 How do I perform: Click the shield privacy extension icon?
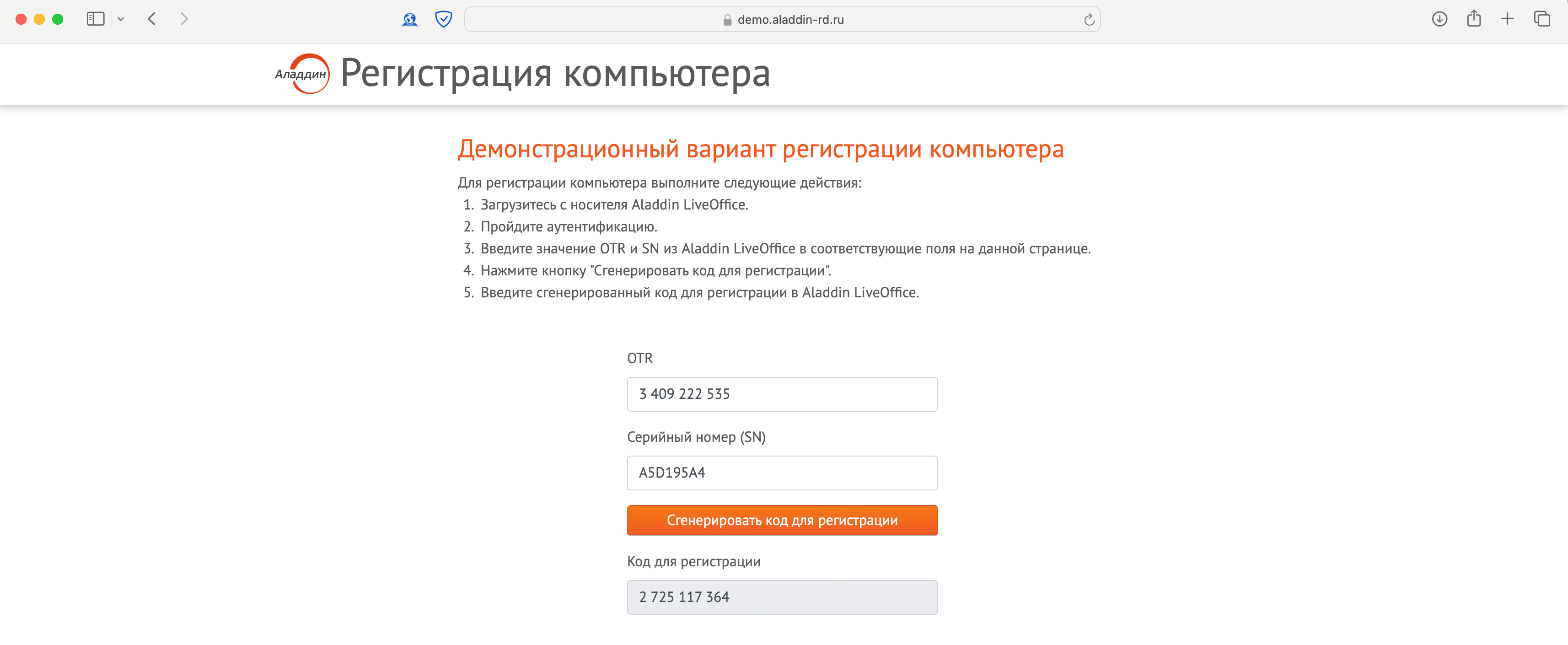click(x=443, y=20)
